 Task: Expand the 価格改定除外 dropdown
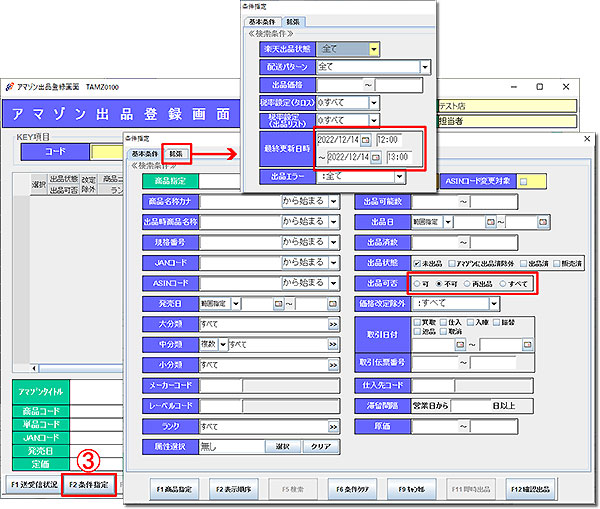(527, 303)
